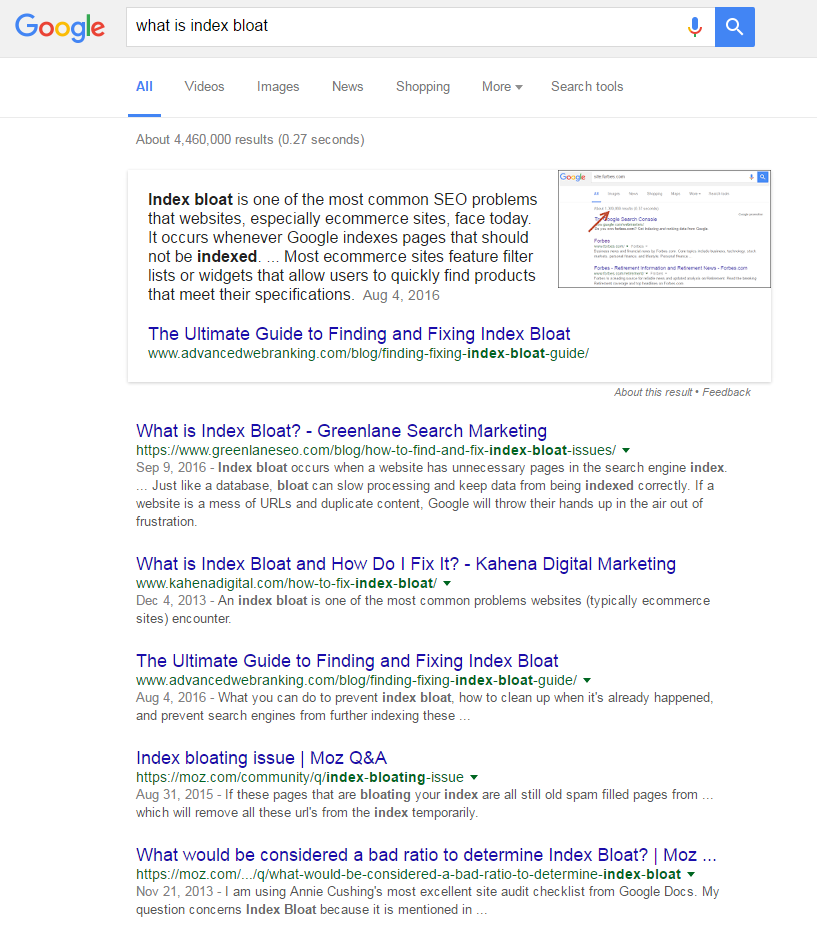
Task: Expand the More dropdown menu
Action: (502, 86)
